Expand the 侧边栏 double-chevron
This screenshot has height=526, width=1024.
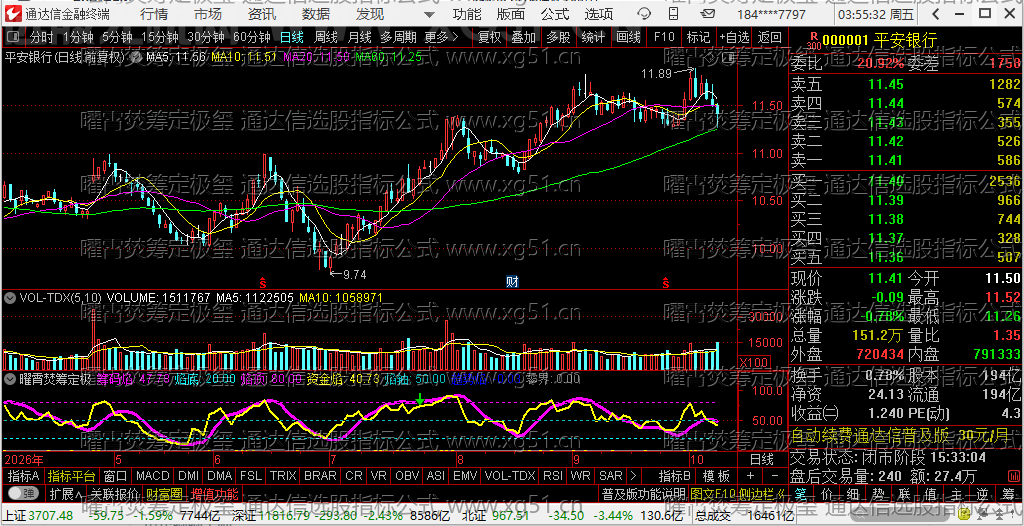(x=782, y=493)
